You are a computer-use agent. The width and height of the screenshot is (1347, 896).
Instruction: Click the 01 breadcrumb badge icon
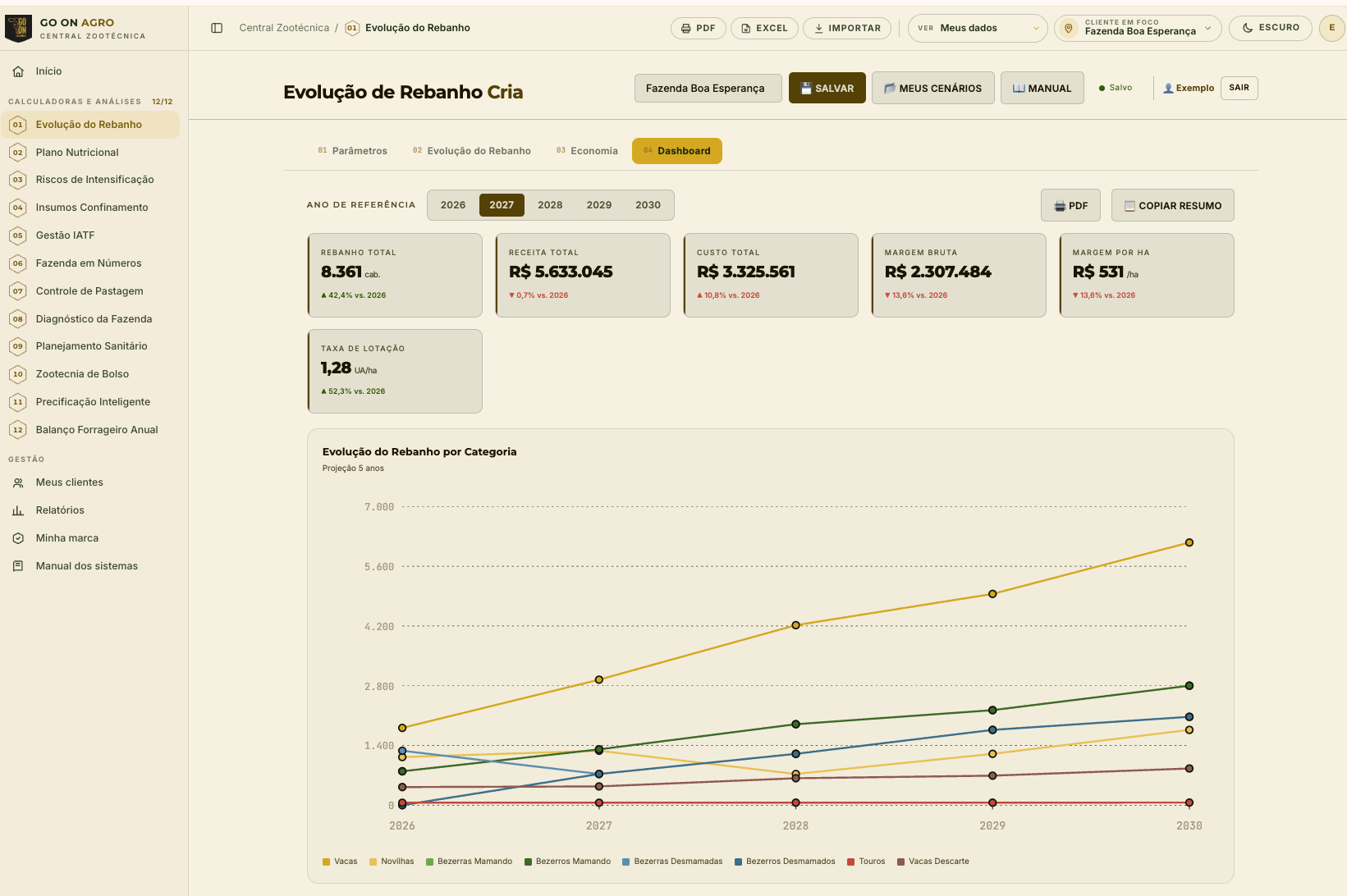(x=352, y=28)
